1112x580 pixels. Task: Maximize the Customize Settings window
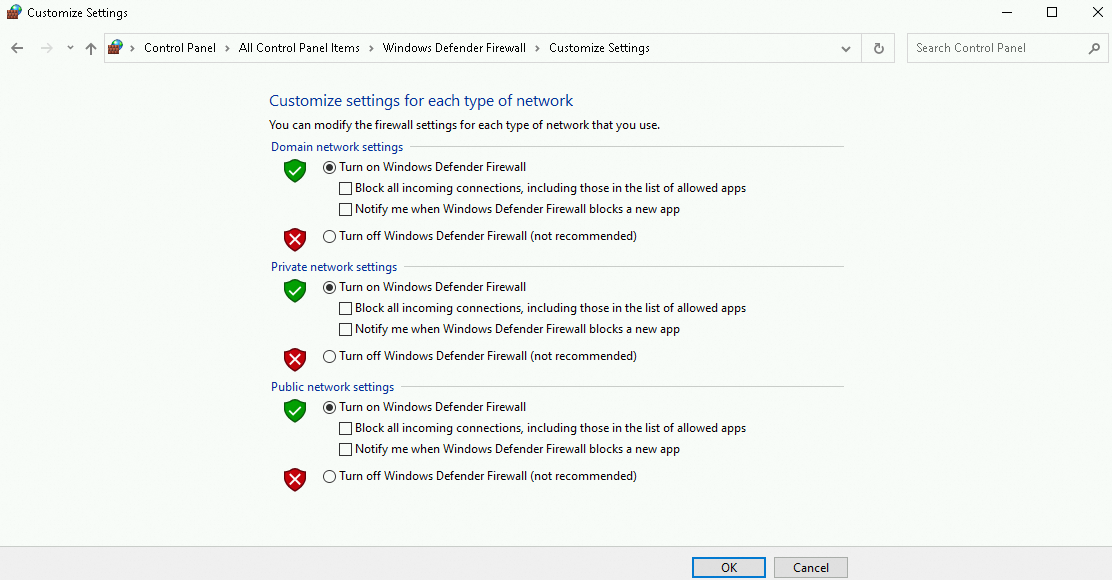point(1052,12)
